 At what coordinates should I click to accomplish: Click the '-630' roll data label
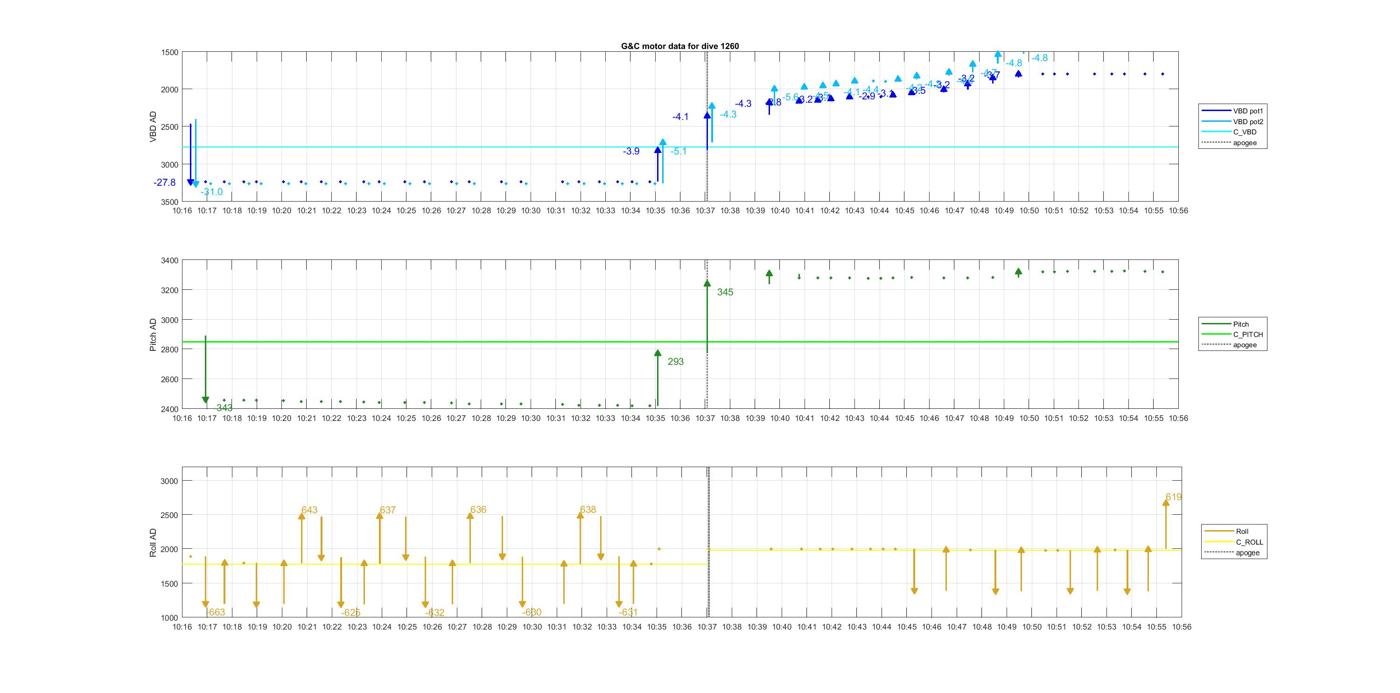coord(531,612)
